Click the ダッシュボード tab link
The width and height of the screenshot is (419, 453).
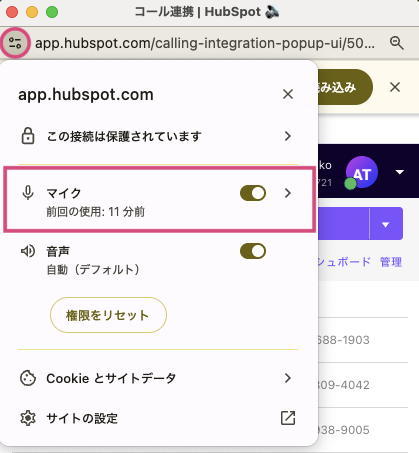tap(344, 262)
